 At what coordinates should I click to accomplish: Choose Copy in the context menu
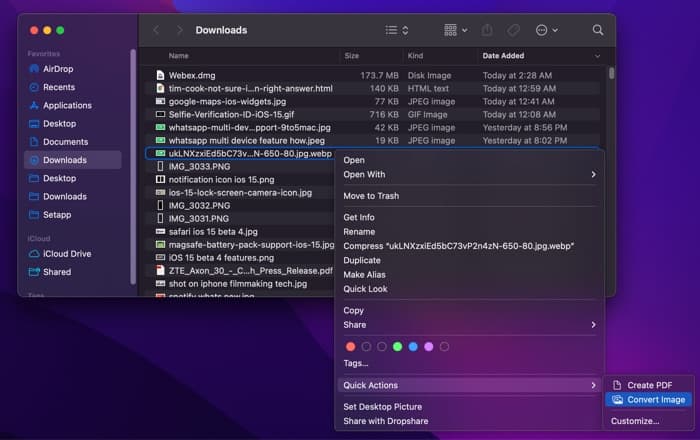470,311
